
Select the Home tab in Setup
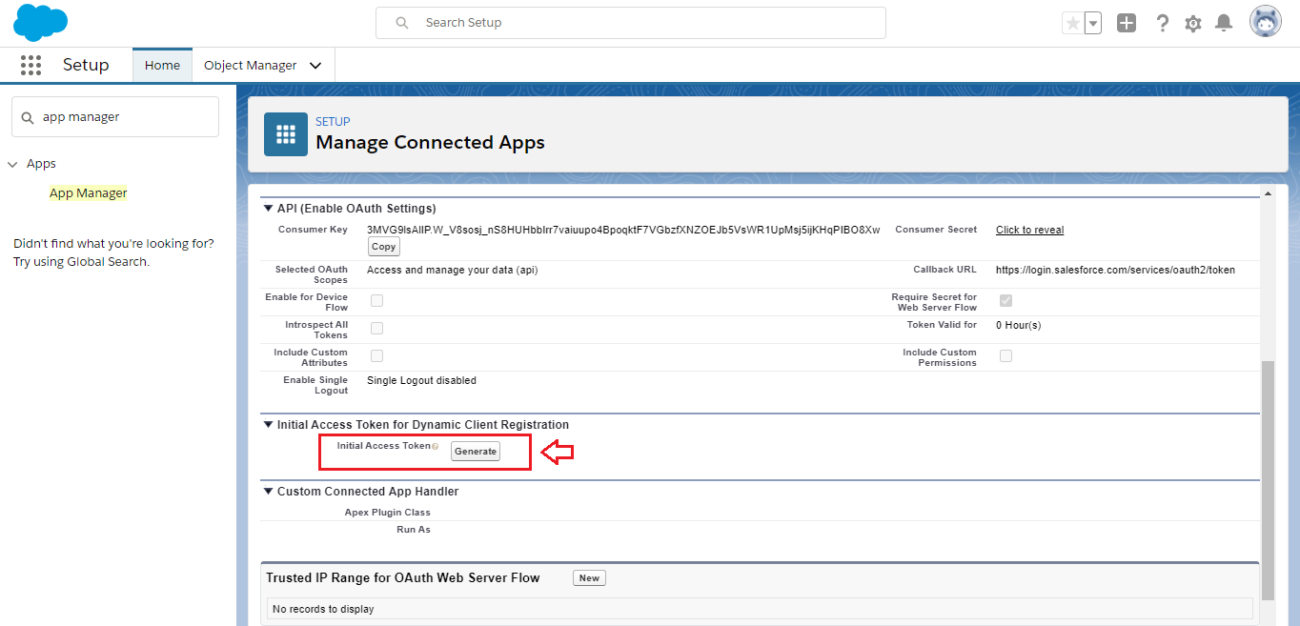point(162,64)
